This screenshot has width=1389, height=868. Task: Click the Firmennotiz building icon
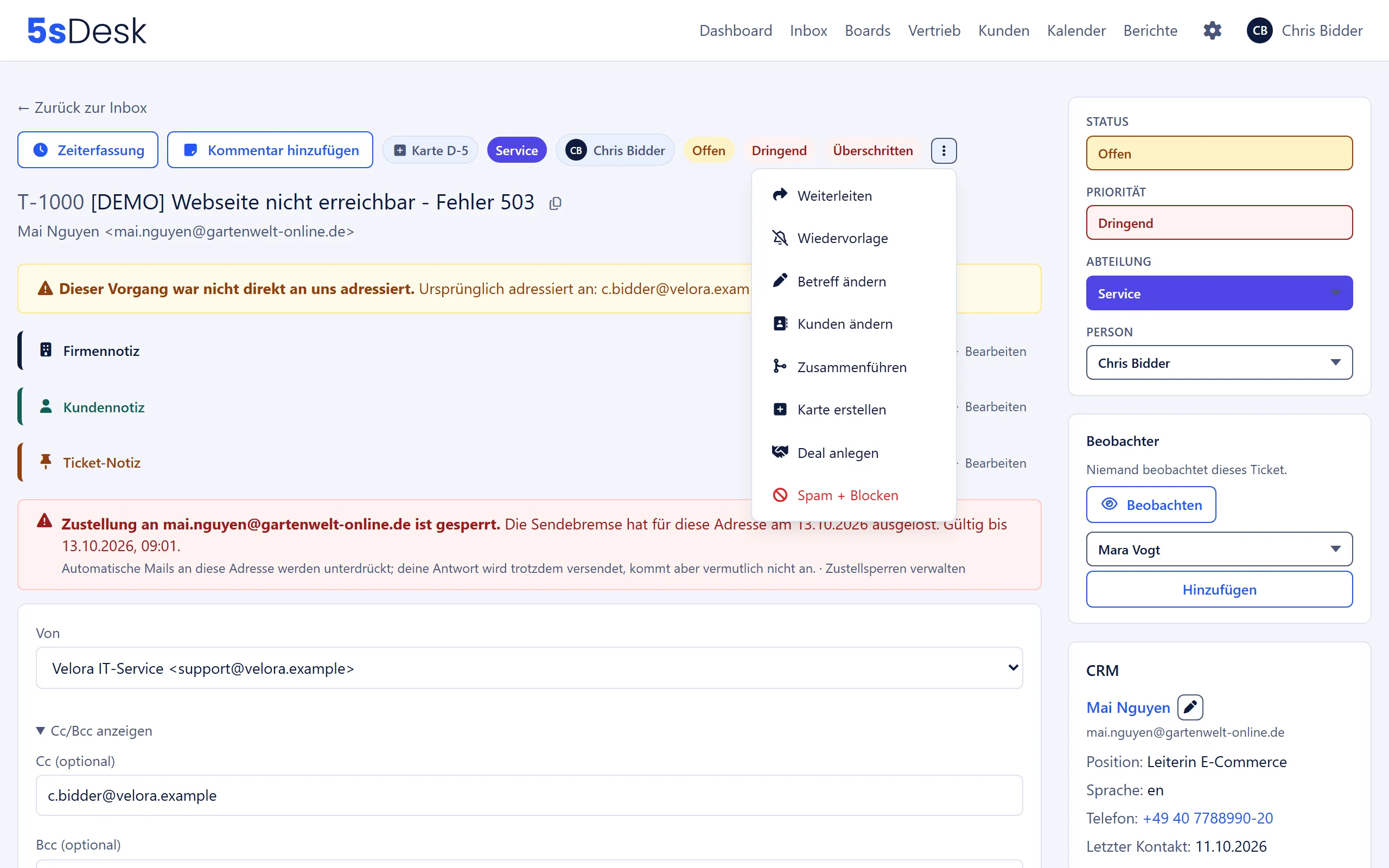pyautogui.click(x=46, y=350)
